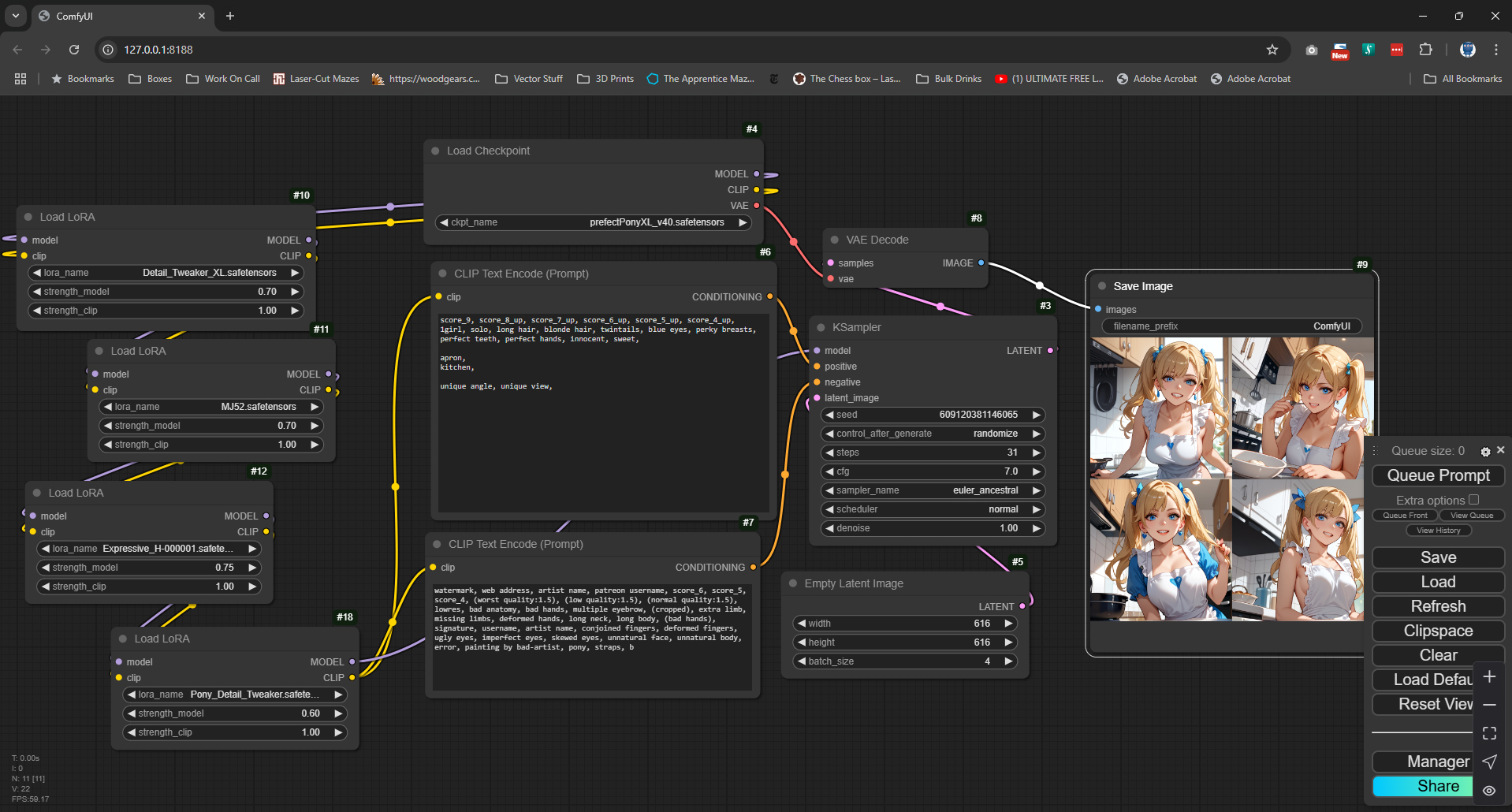Click the fit view frame icon
This screenshot has width=1512, height=812.
[x=1489, y=733]
